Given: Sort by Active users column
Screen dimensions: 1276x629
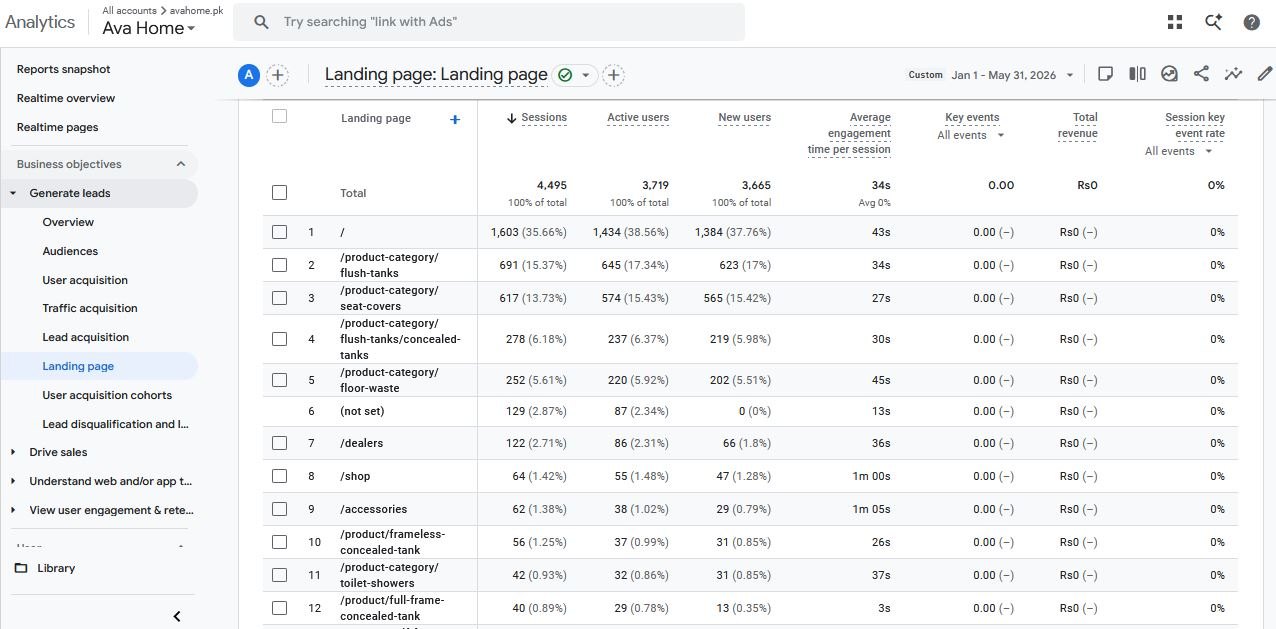Looking at the screenshot, I should (638, 117).
